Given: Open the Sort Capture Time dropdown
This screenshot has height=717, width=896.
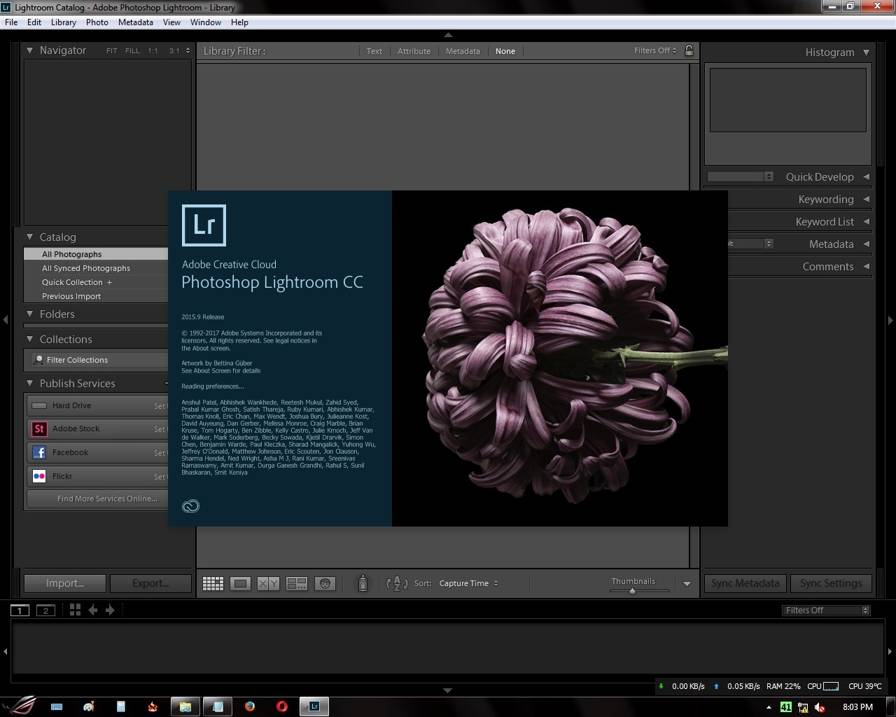Looking at the screenshot, I should pos(468,583).
